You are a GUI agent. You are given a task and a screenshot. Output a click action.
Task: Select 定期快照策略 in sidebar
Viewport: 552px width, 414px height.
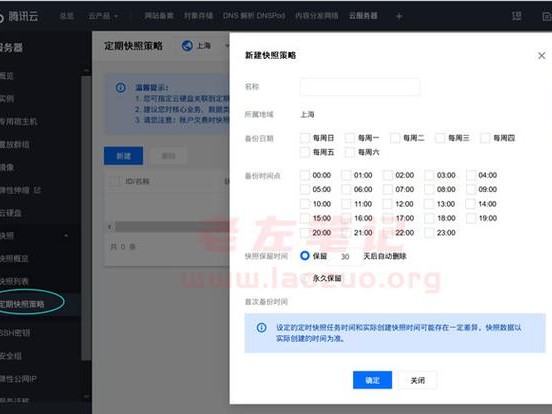pyautogui.click(x=22, y=304)
